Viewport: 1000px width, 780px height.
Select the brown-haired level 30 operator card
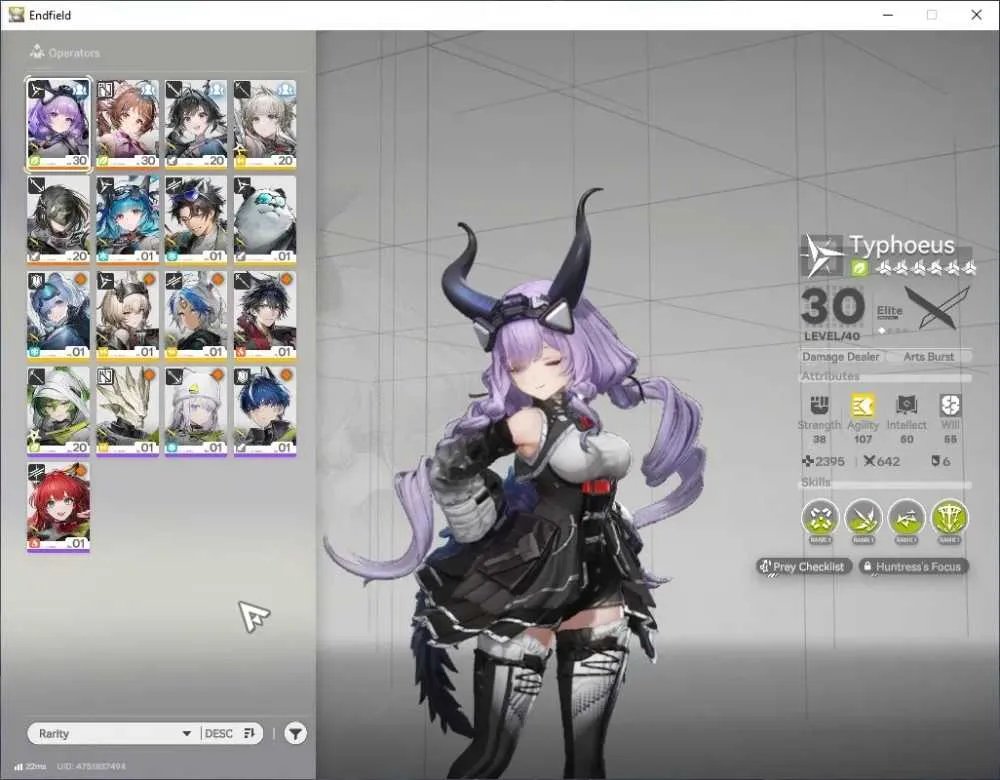click(x=127, y=124)
